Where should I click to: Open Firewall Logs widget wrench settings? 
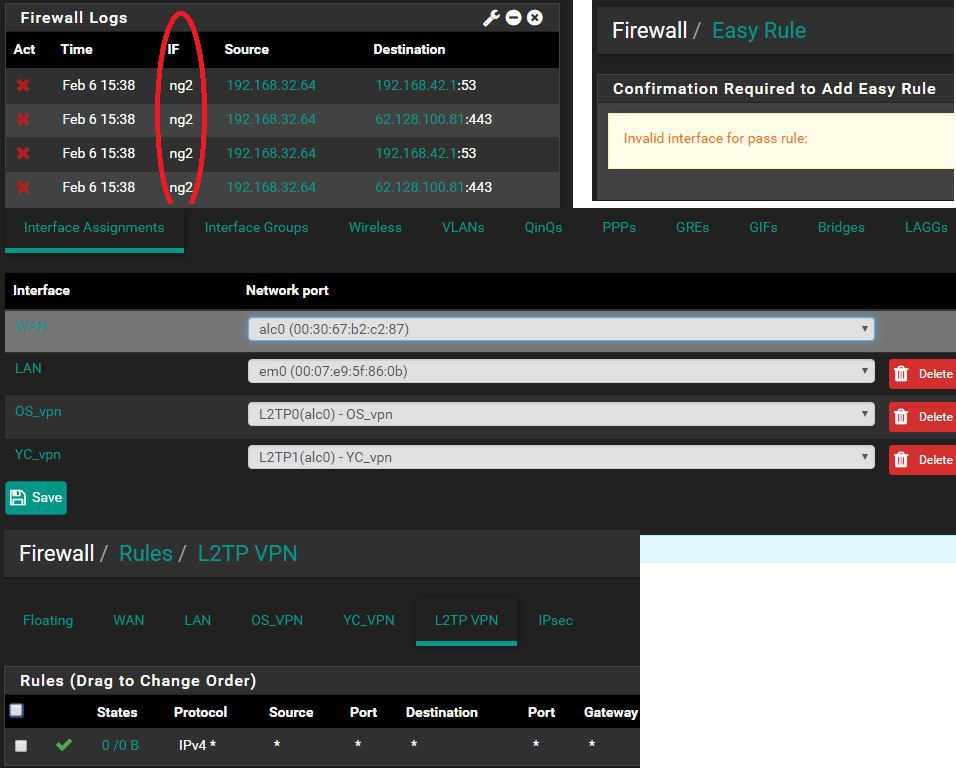[x=491, y=18]
